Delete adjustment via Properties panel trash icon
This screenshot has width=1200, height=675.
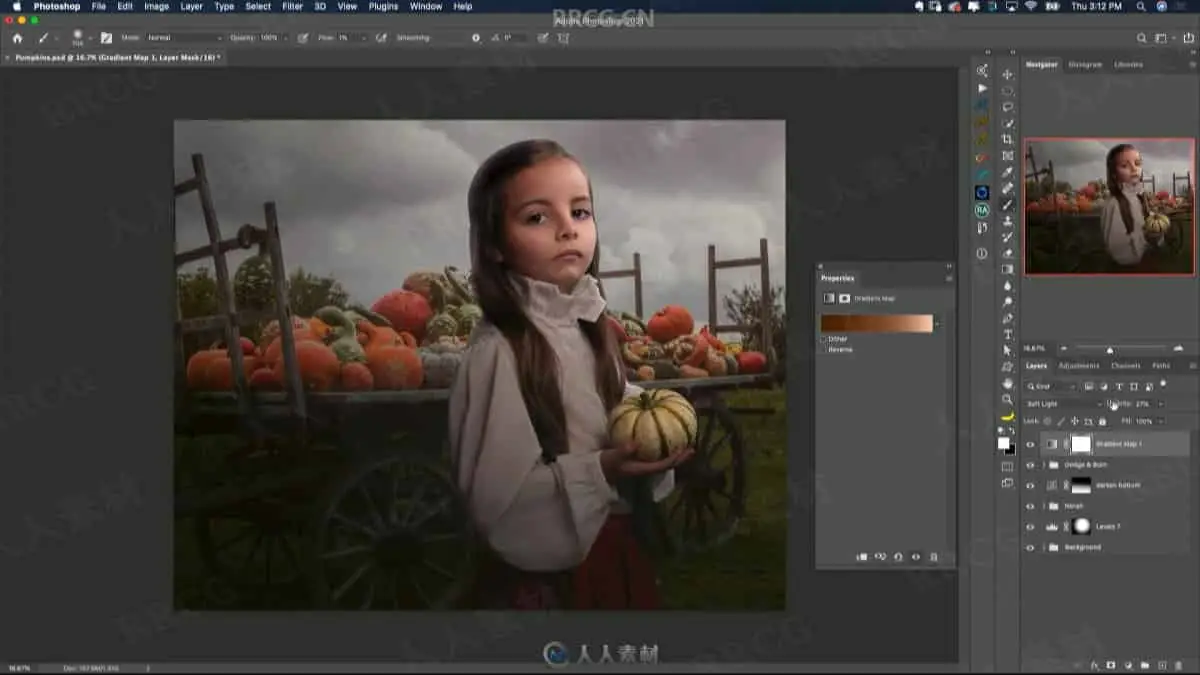coord(934,556)
